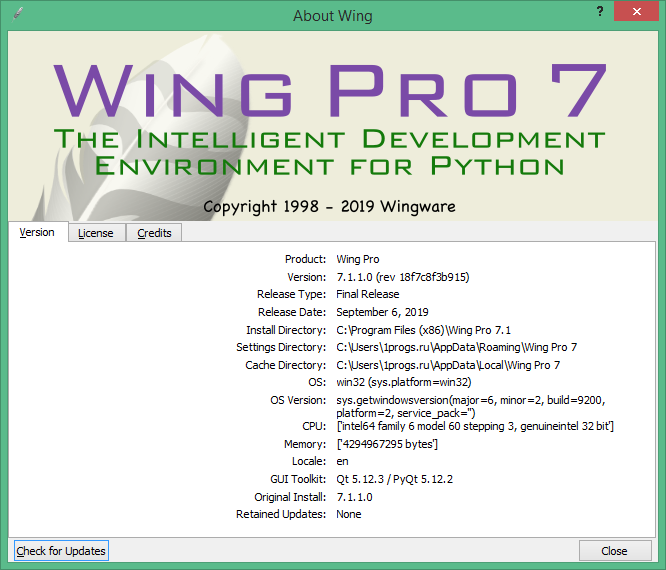Click the Wing feather icon in title bar

[x=18, y=14]
